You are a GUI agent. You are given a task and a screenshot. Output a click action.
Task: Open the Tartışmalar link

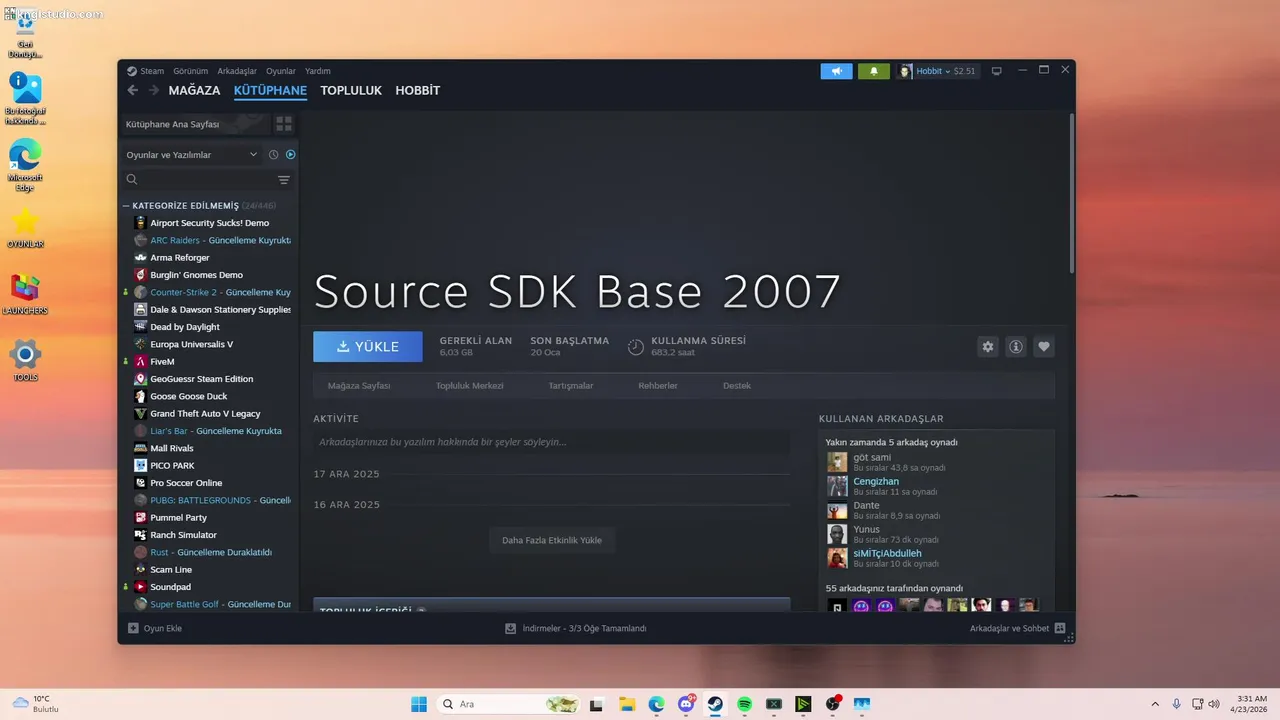[571, 386]
